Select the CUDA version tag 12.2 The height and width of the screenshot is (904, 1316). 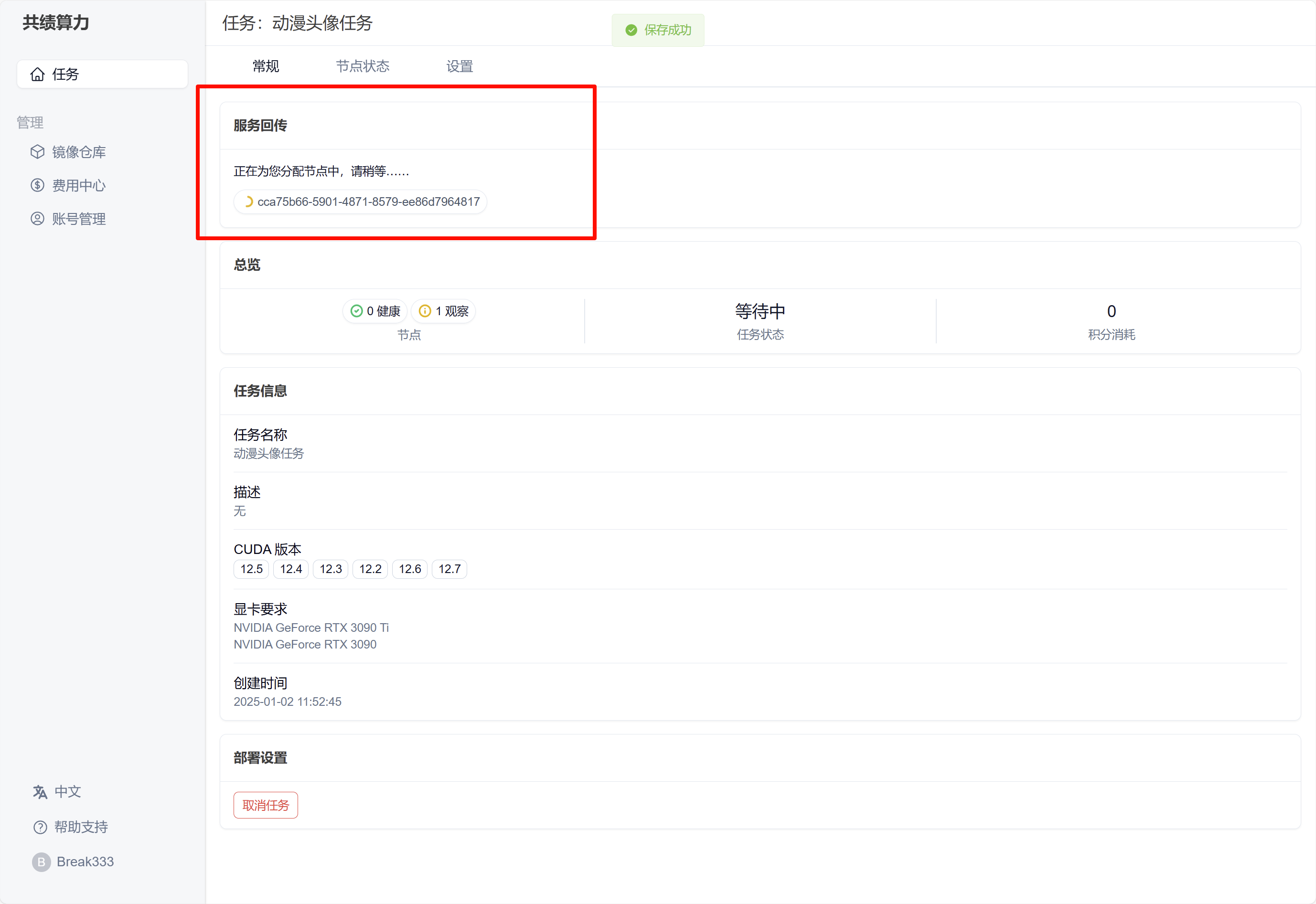click(371, 569)
